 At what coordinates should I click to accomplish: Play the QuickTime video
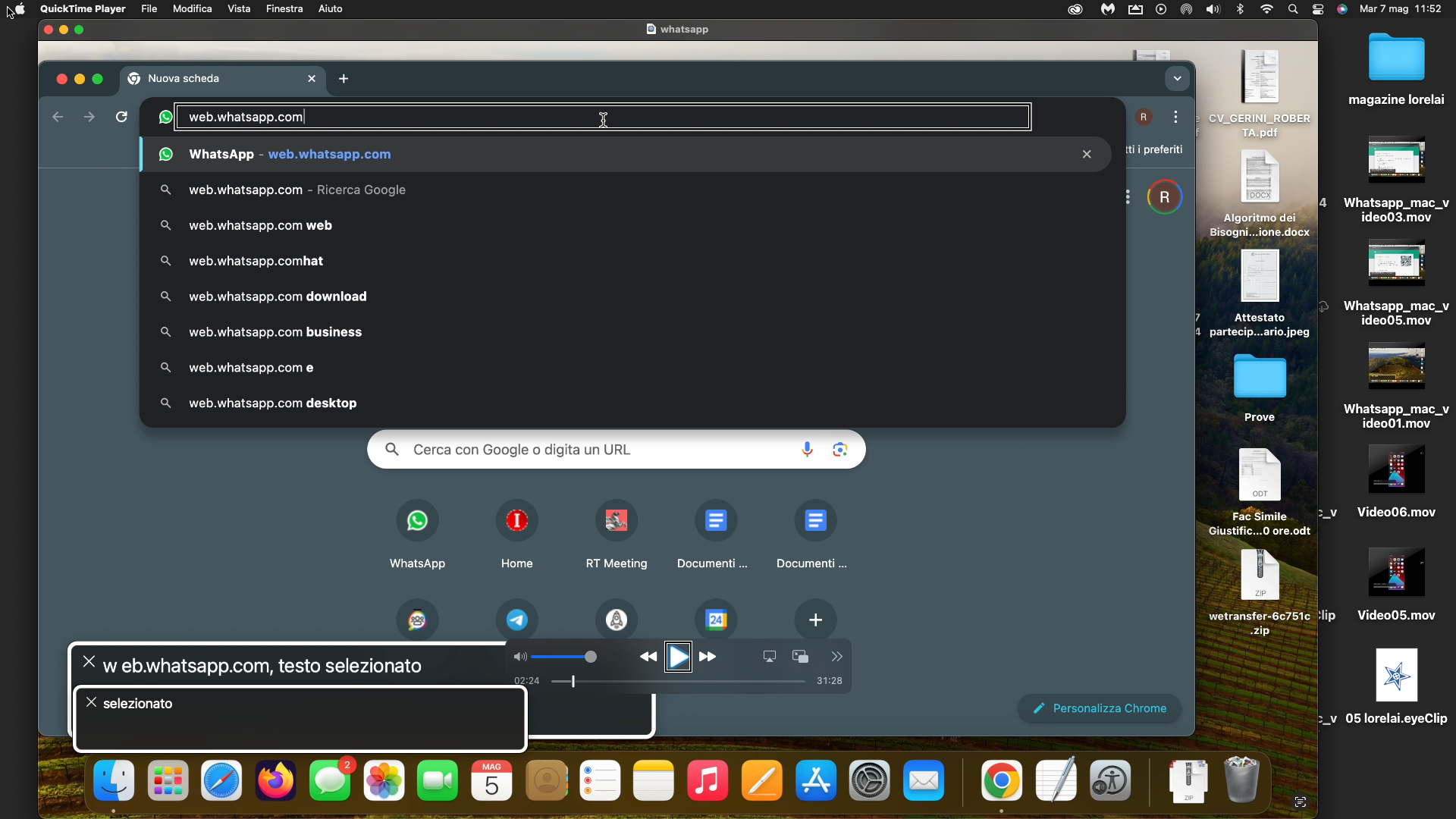point(678,657)
